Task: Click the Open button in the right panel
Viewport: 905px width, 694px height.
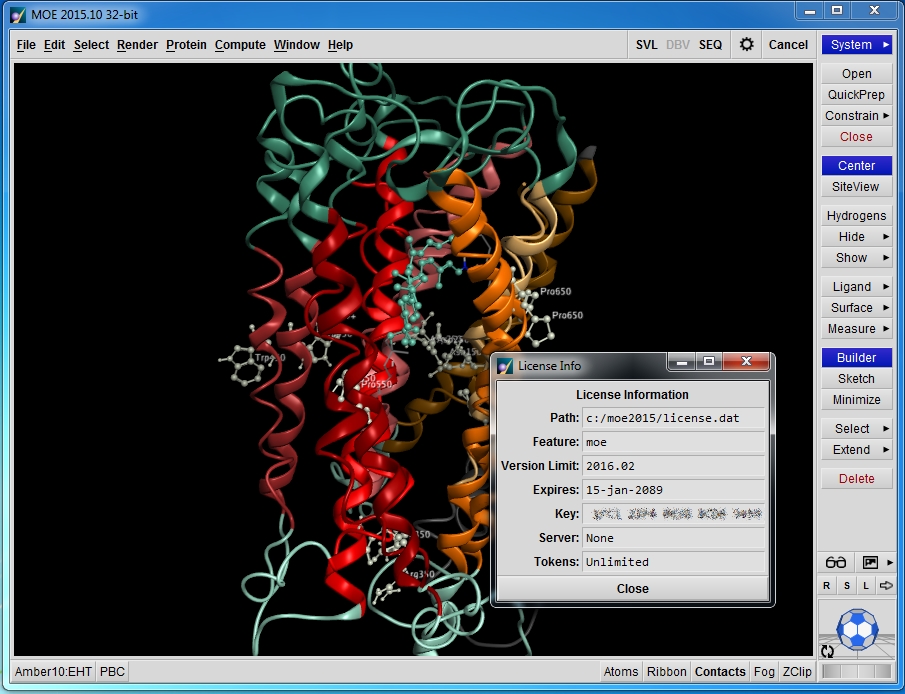Action: [x=857, y=73]
